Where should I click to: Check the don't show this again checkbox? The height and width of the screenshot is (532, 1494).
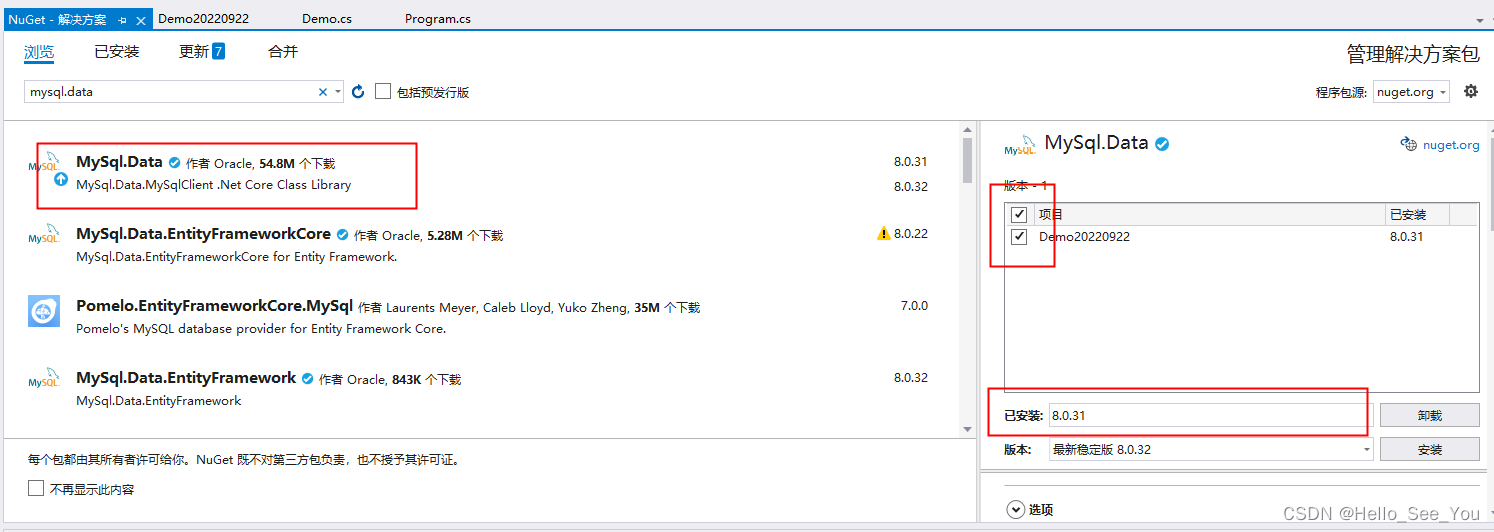click(x=36, y=489)
